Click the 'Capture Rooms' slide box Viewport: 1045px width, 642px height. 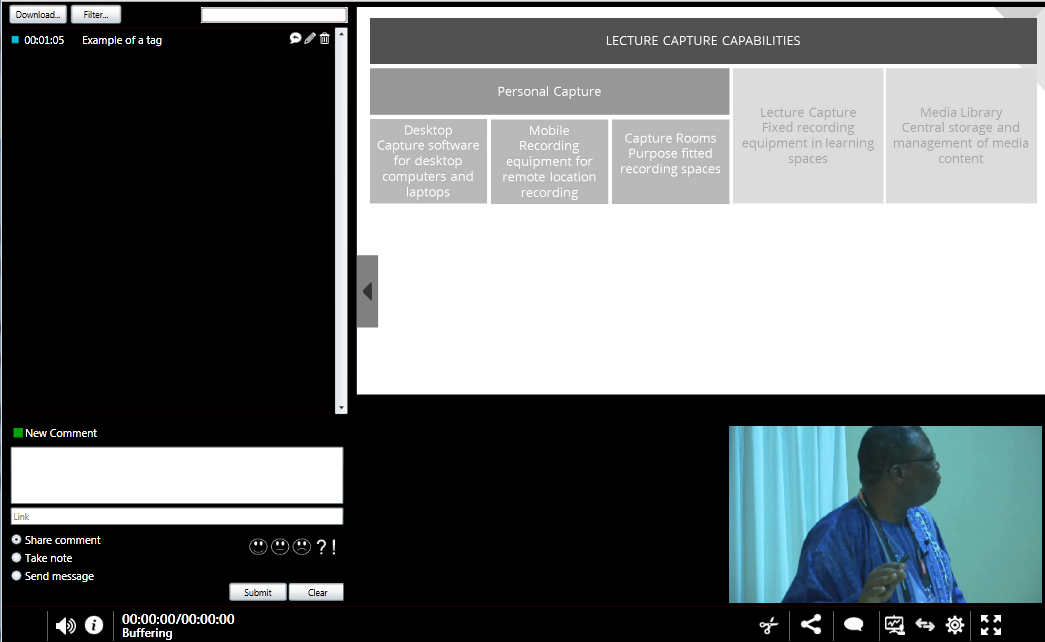click(670, 161)
